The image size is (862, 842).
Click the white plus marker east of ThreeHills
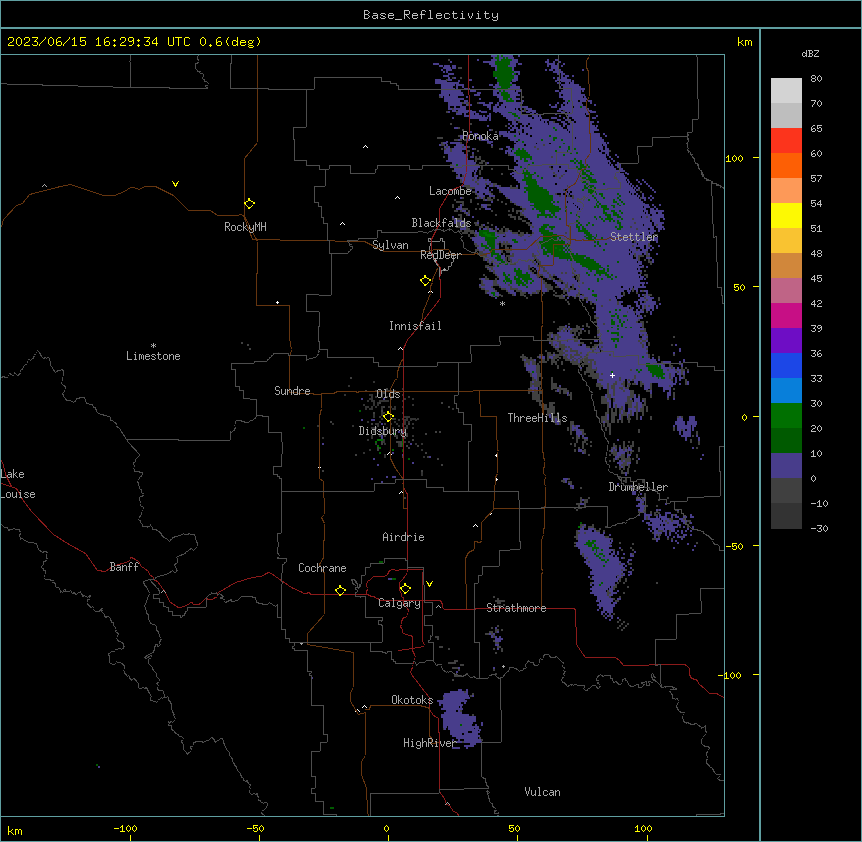pos(612,375)
